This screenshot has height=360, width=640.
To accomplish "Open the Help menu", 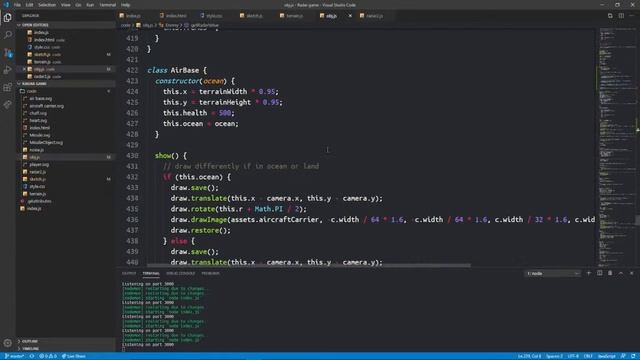I will click(x=125, y=5).
